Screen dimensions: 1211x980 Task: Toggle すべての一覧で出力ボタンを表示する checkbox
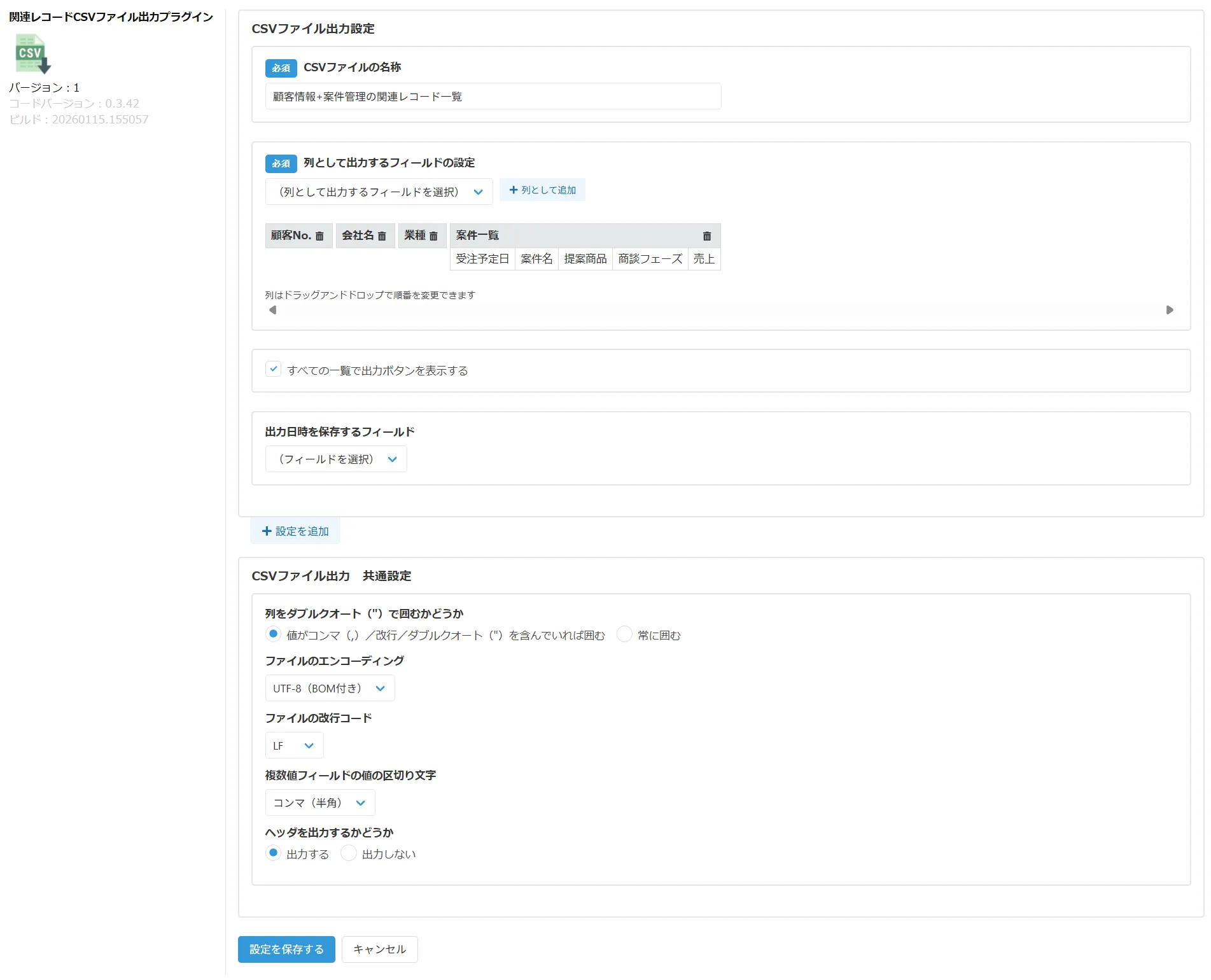(x=273, y=369)
